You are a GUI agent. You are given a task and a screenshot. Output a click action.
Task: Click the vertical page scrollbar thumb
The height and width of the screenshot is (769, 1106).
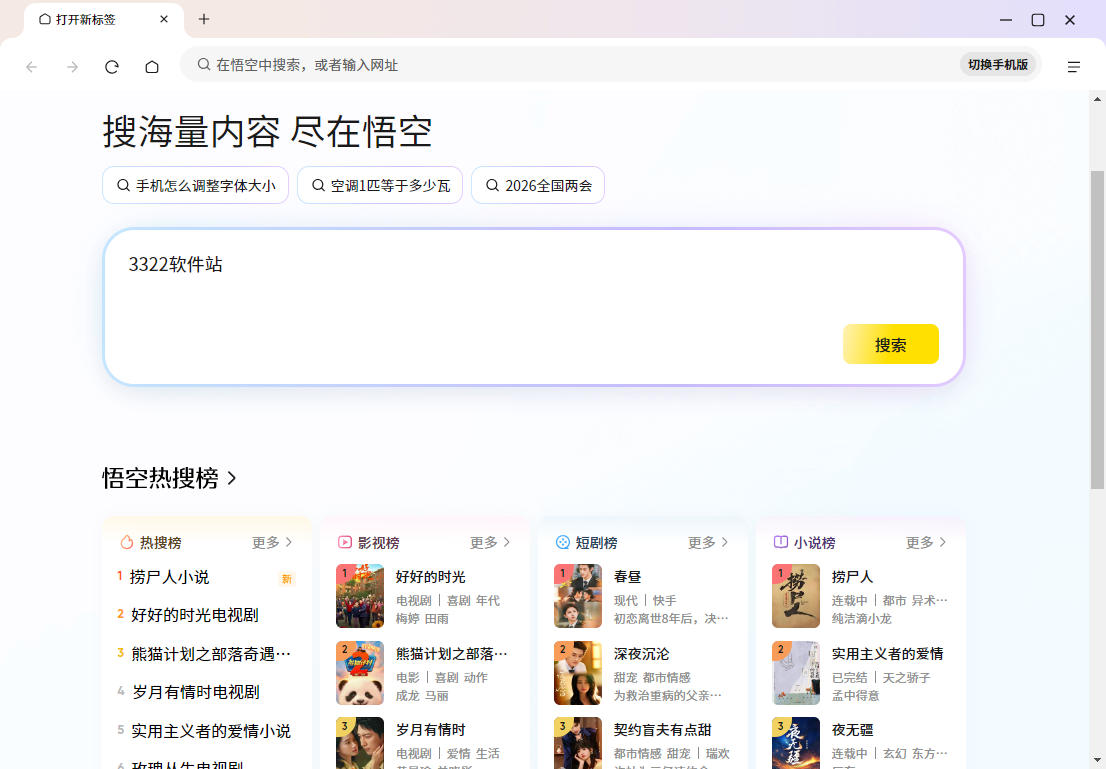point(1097,330)
